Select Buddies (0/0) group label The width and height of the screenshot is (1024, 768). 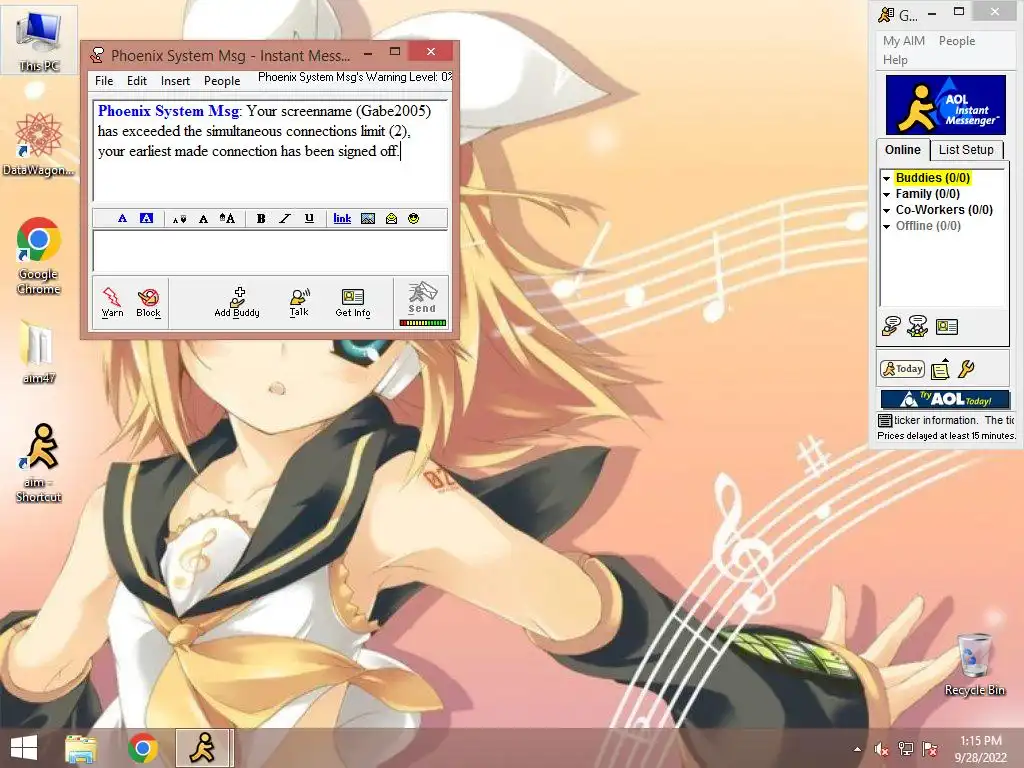pos(933,178)
